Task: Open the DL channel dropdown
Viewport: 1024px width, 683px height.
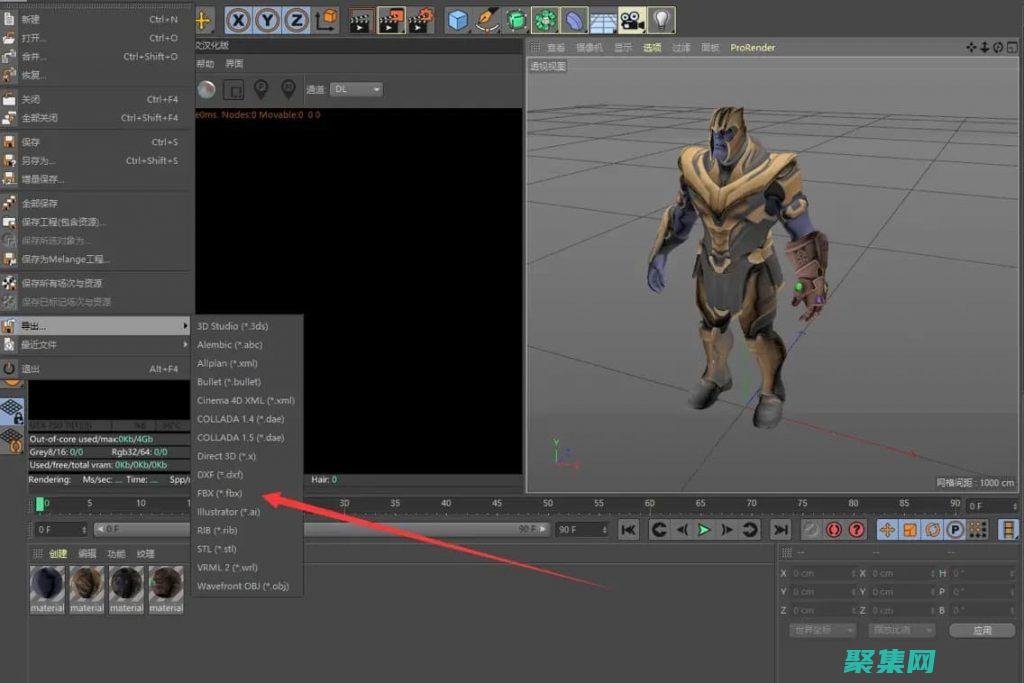Action: 357,90
